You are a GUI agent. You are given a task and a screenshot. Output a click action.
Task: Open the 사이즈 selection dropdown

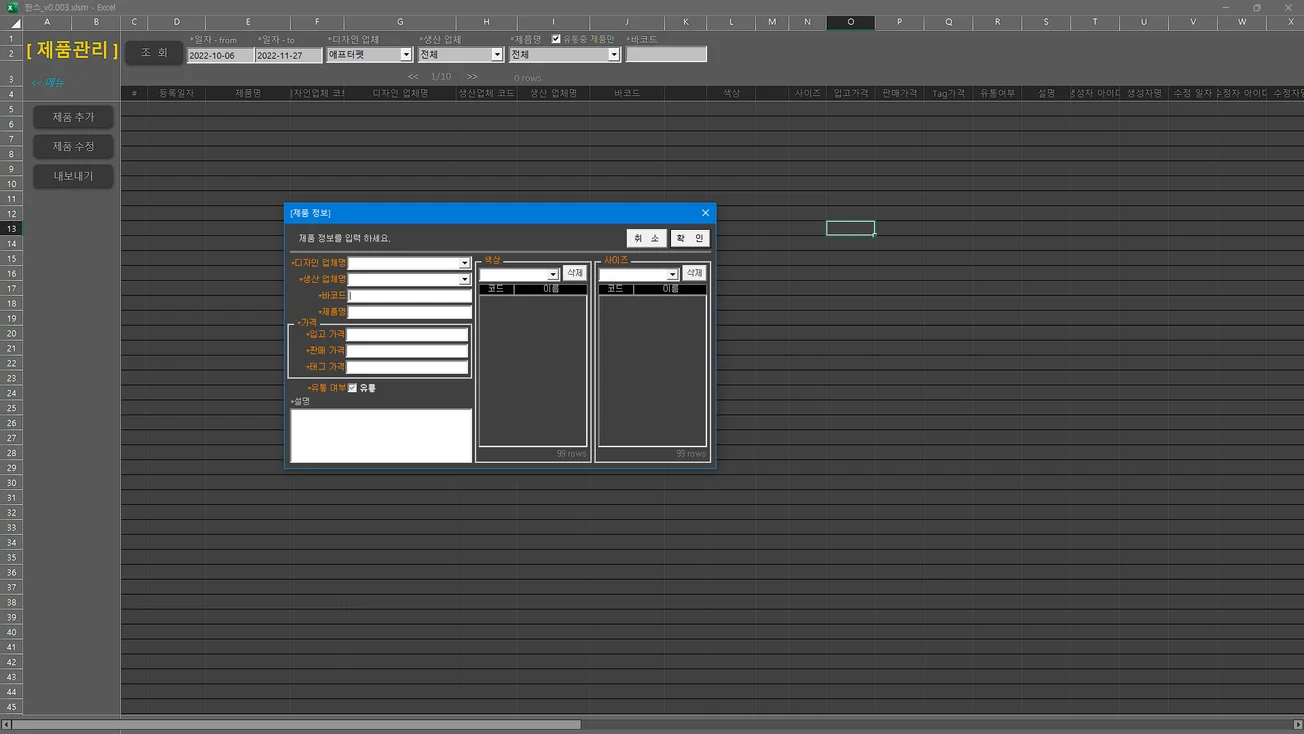[673, 275]
